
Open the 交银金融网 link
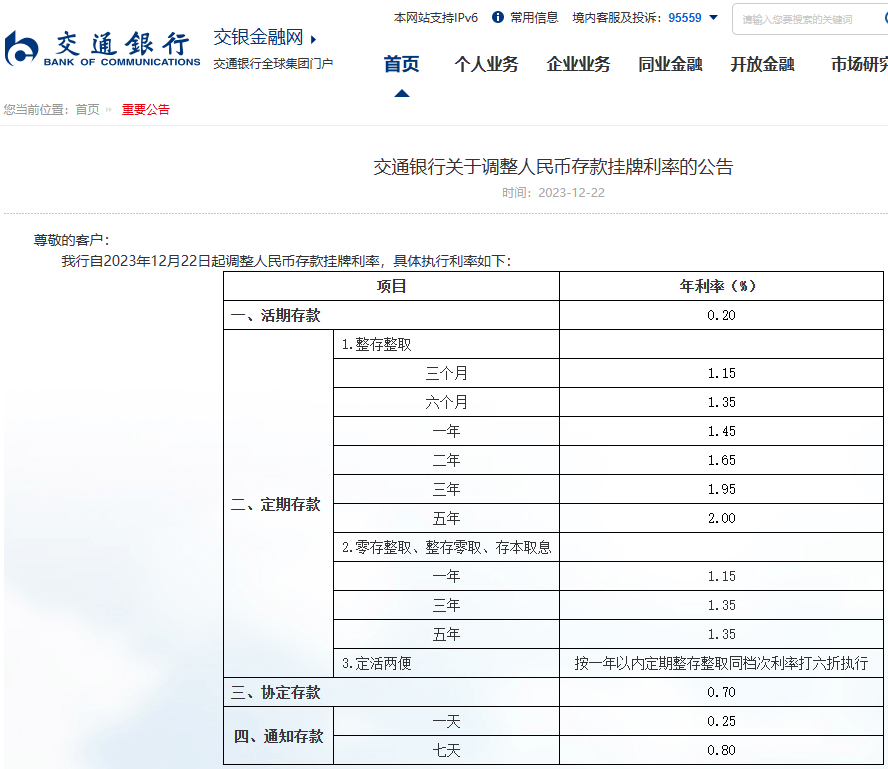click(258, 37)
